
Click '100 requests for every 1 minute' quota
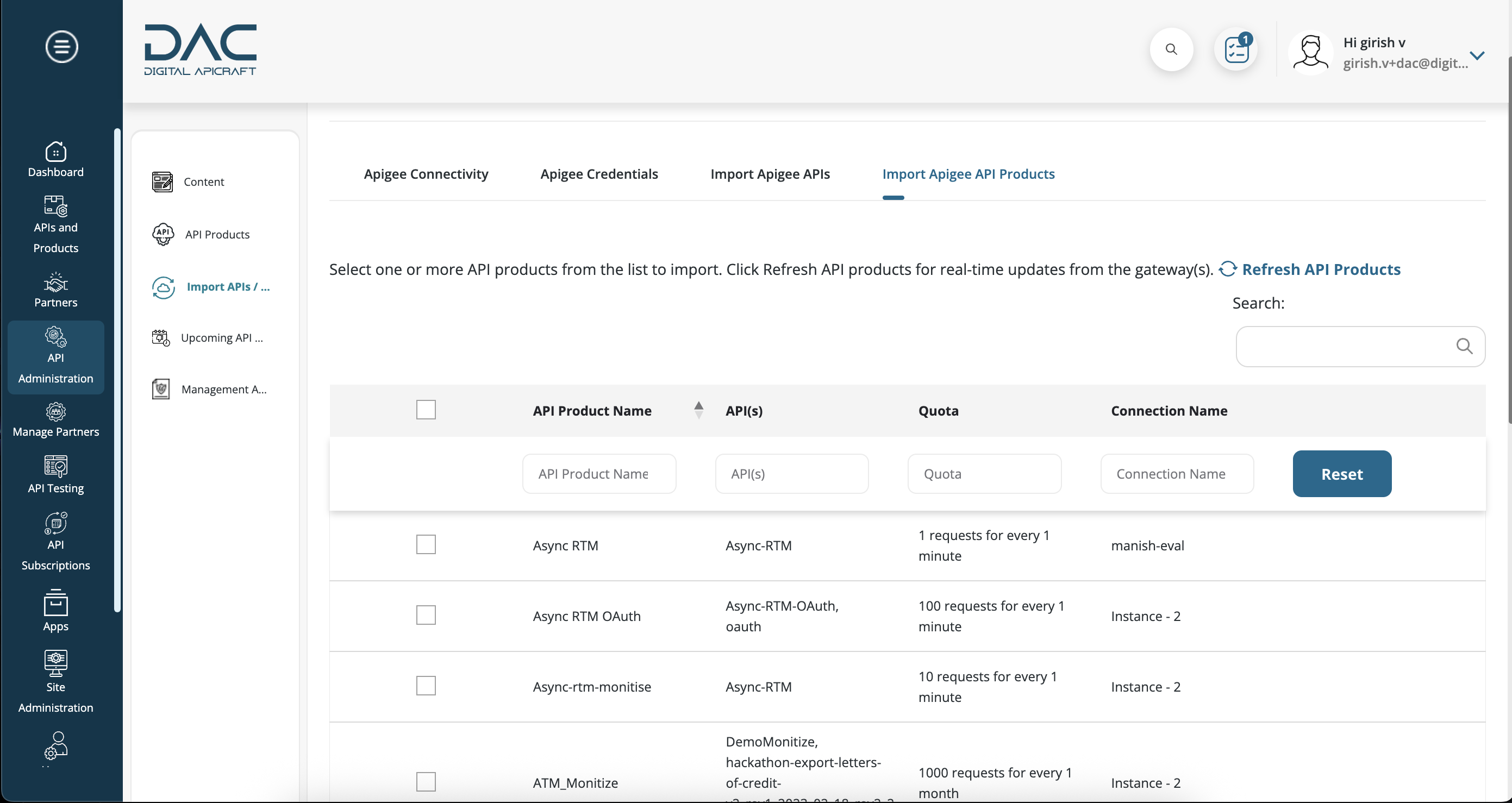(x=991, y=616)
